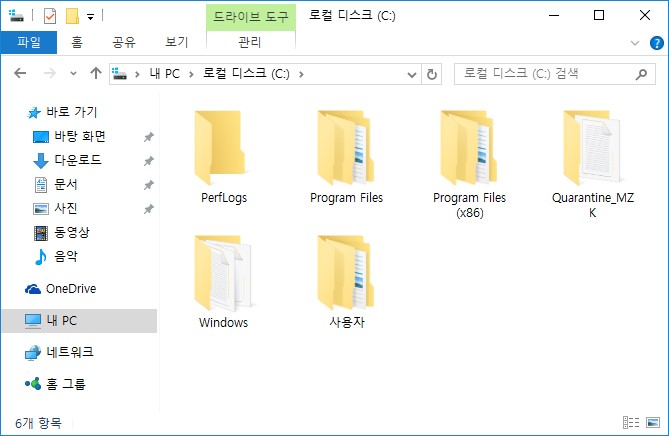The height and width of the screenshot is (436, 669).
Task: Select the Windows folder icon
Action: click(x=223, y=273)
